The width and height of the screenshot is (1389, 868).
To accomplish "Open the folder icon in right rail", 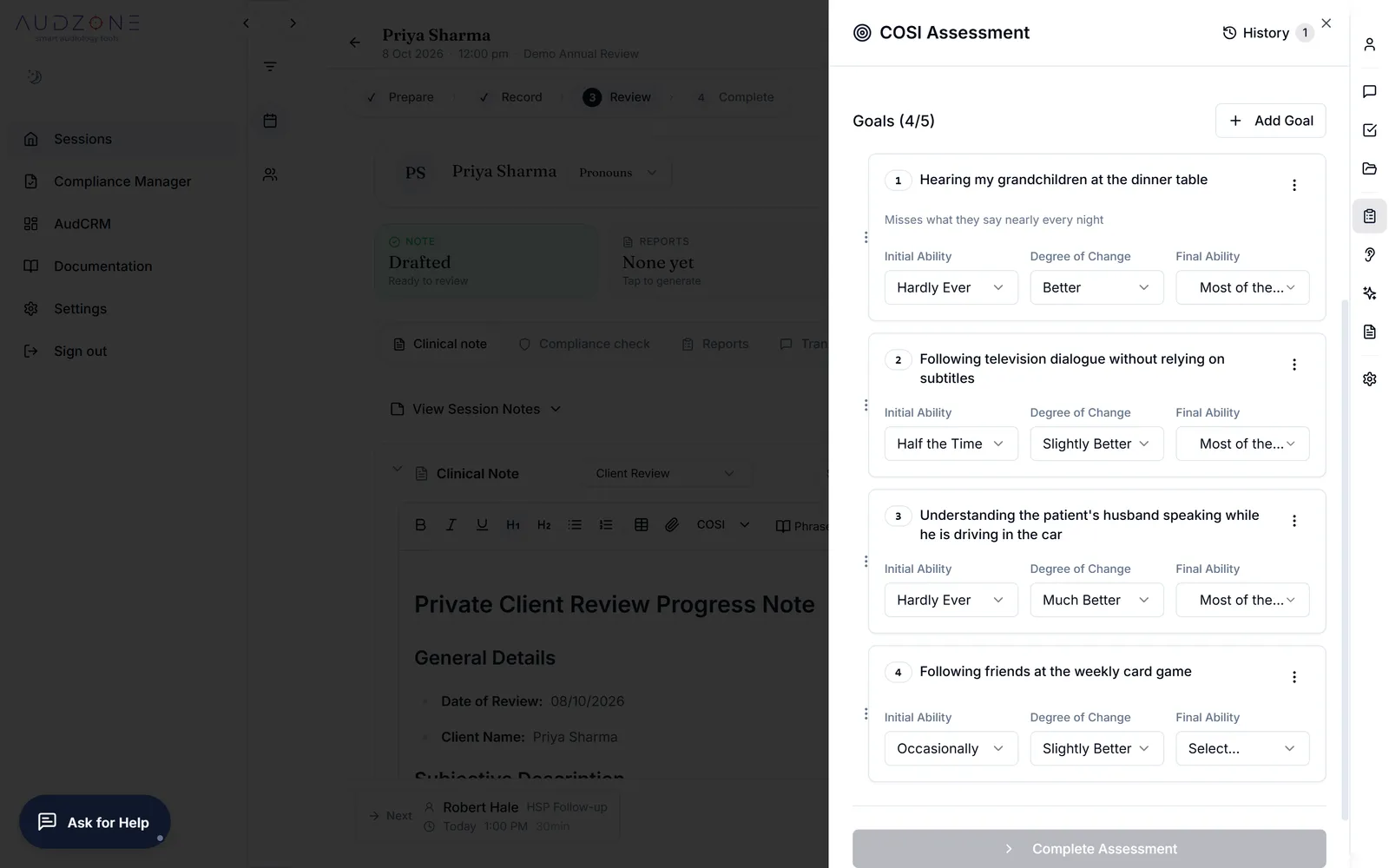I will 1369,168.
